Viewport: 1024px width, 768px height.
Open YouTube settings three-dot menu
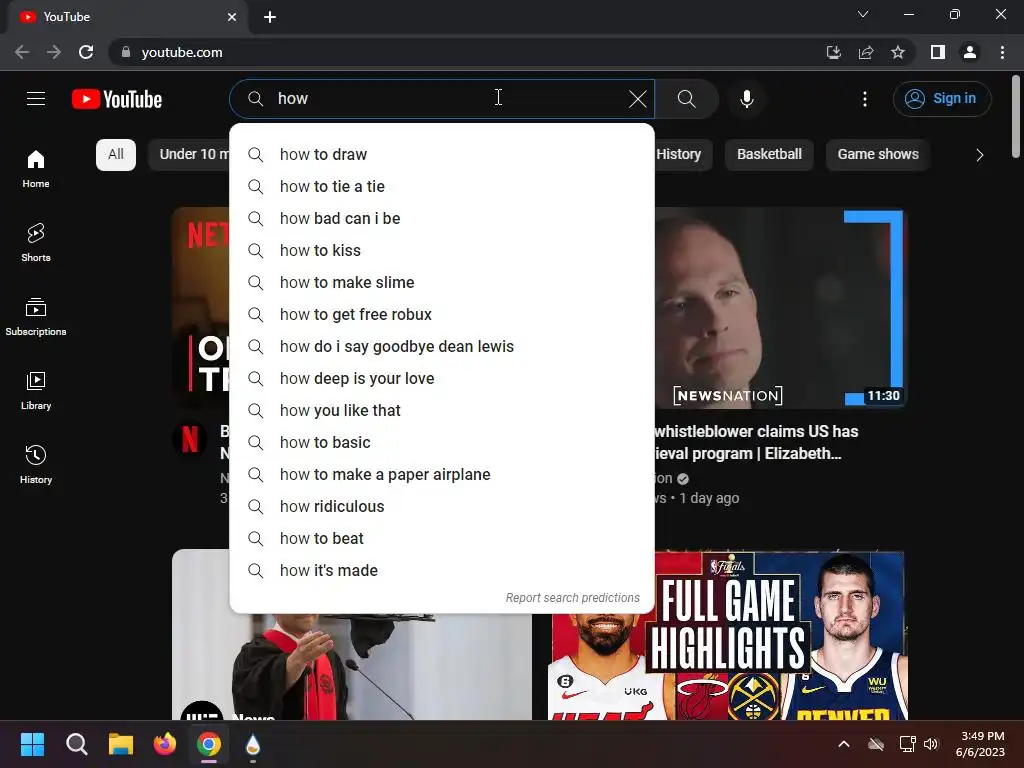coord(865,99)
